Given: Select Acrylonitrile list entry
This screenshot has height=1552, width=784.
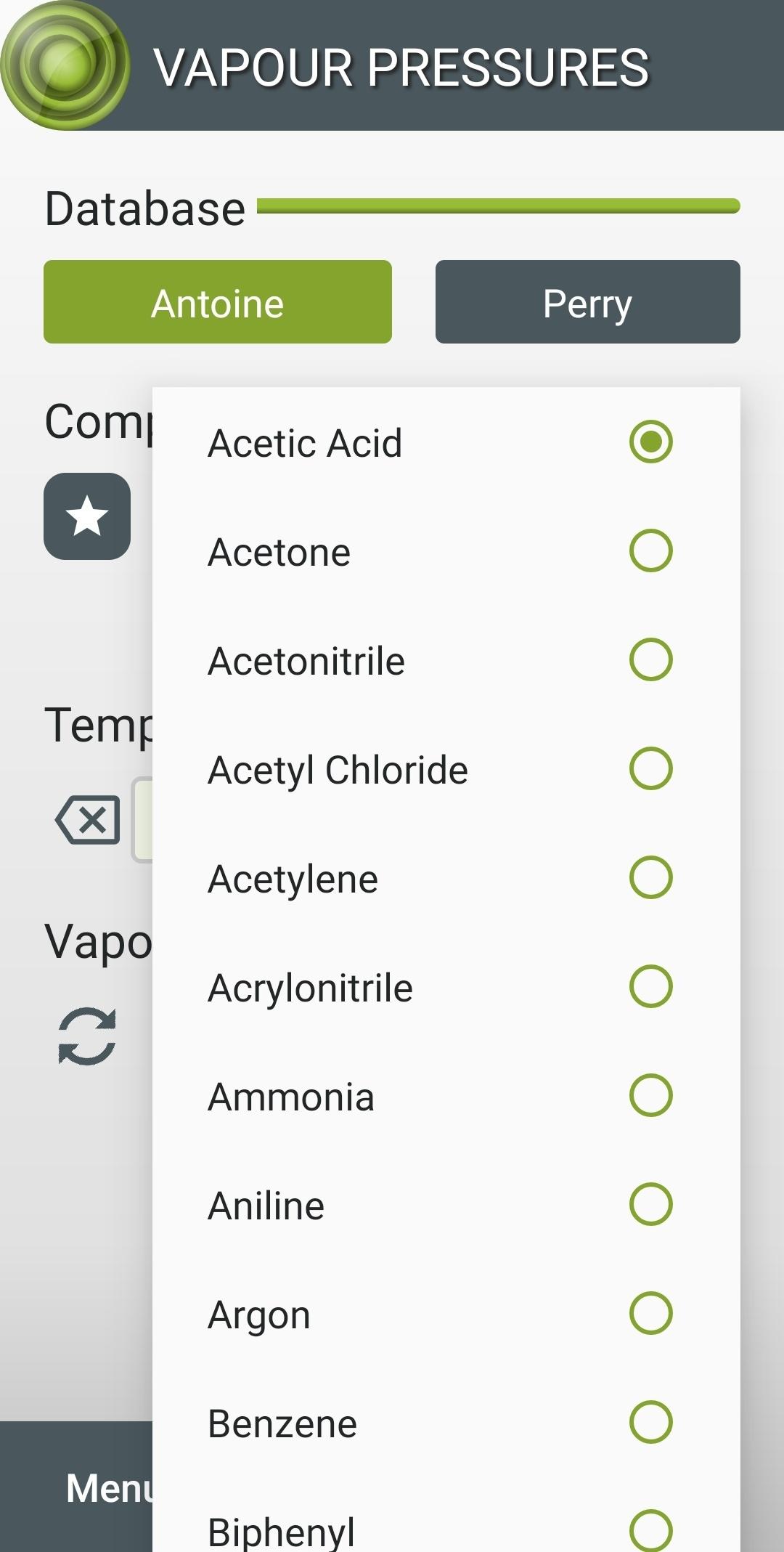Looking at the screenshot, I should click(446, 987).
